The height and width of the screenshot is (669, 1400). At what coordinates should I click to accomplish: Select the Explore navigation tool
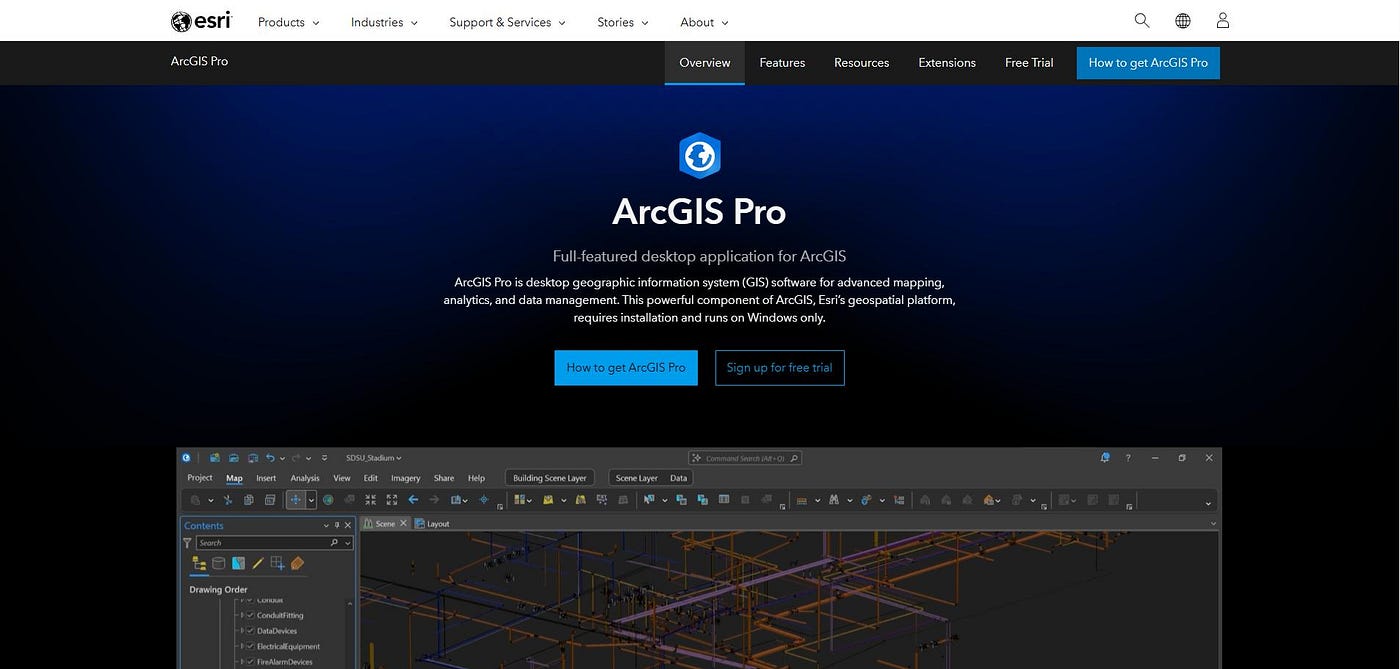(x=295, y=500)
